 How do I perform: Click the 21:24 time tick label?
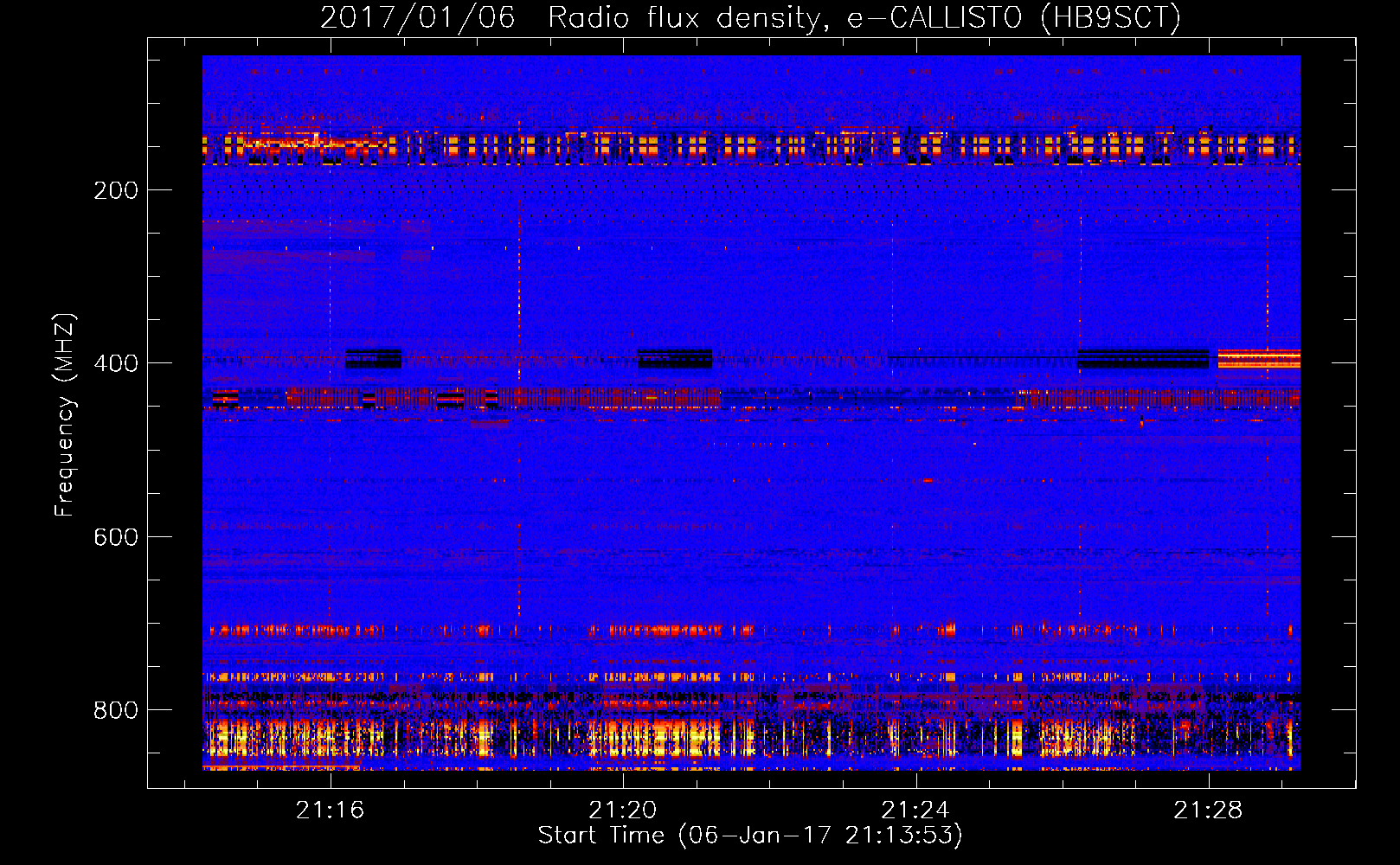coord(915,811)
